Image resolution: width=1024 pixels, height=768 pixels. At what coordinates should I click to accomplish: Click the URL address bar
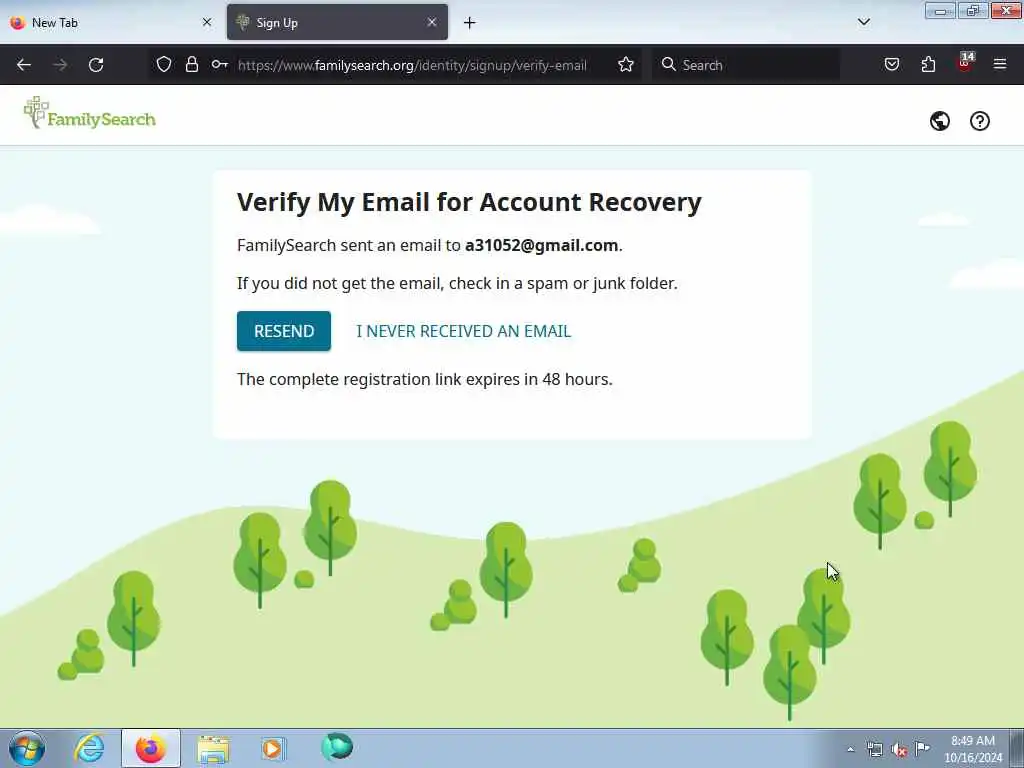point(412,65)
